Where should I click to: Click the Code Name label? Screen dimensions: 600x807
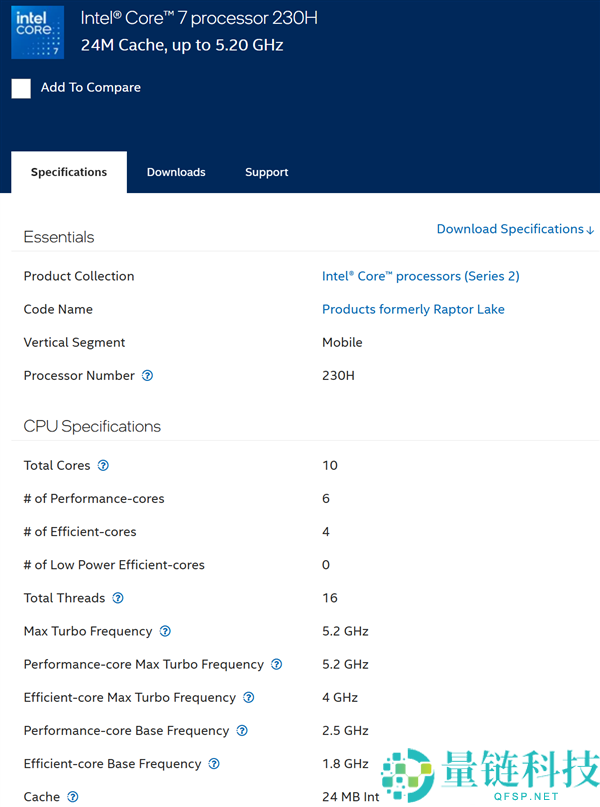[58, 309]
